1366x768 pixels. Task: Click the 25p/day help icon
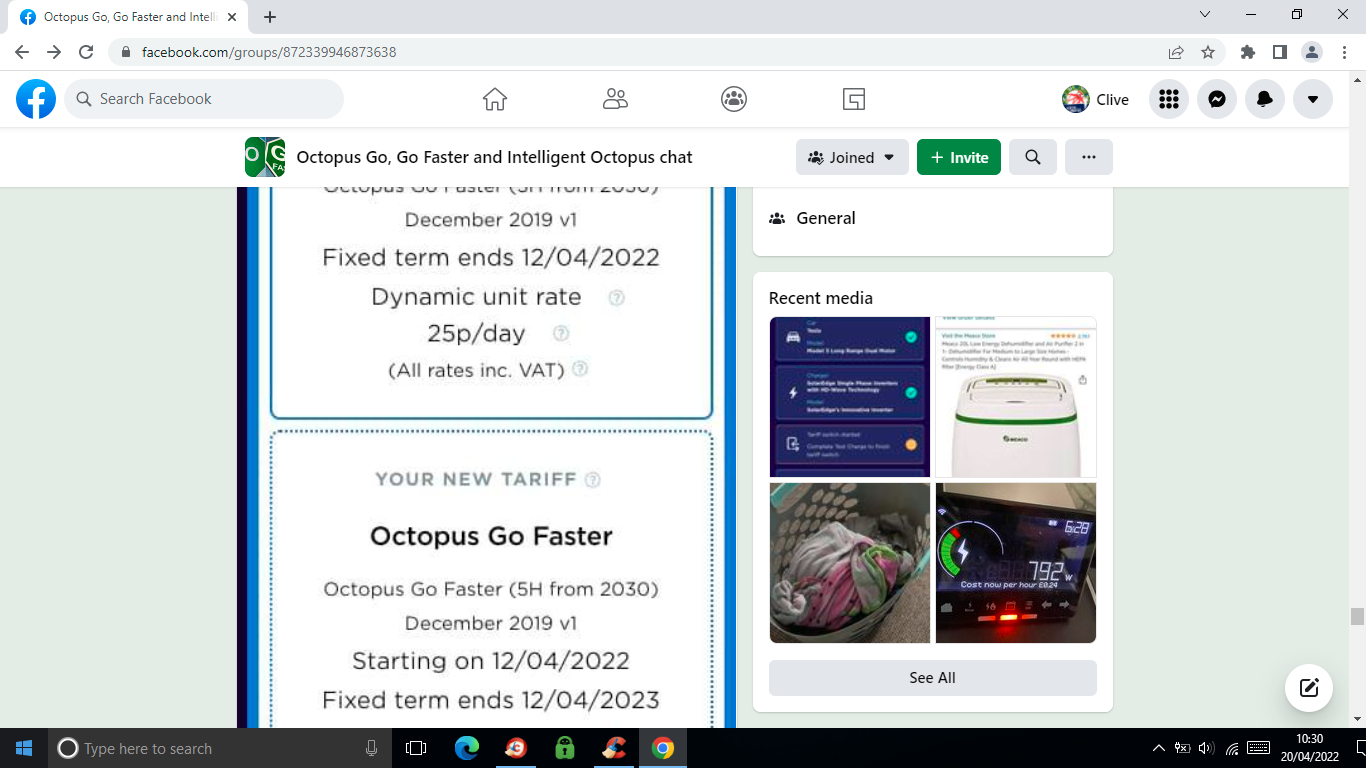point(562,333)
